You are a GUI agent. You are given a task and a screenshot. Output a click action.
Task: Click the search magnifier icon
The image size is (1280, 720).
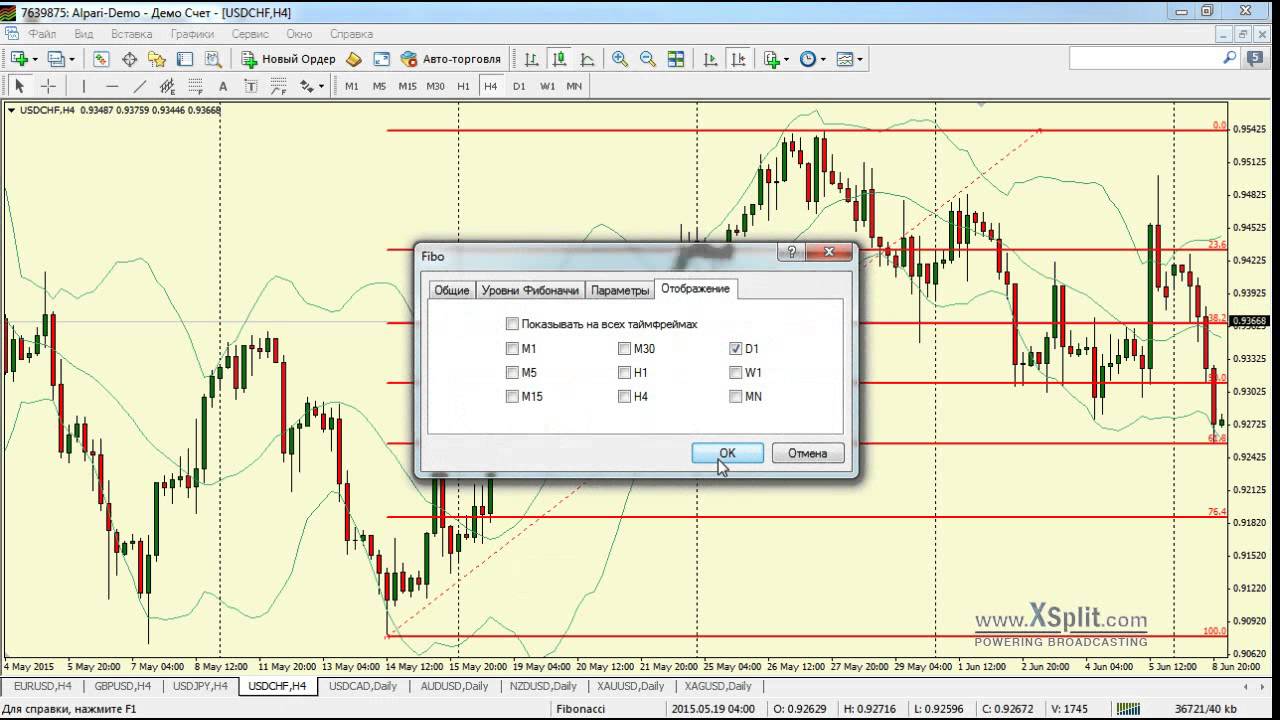click(1230, 59)
